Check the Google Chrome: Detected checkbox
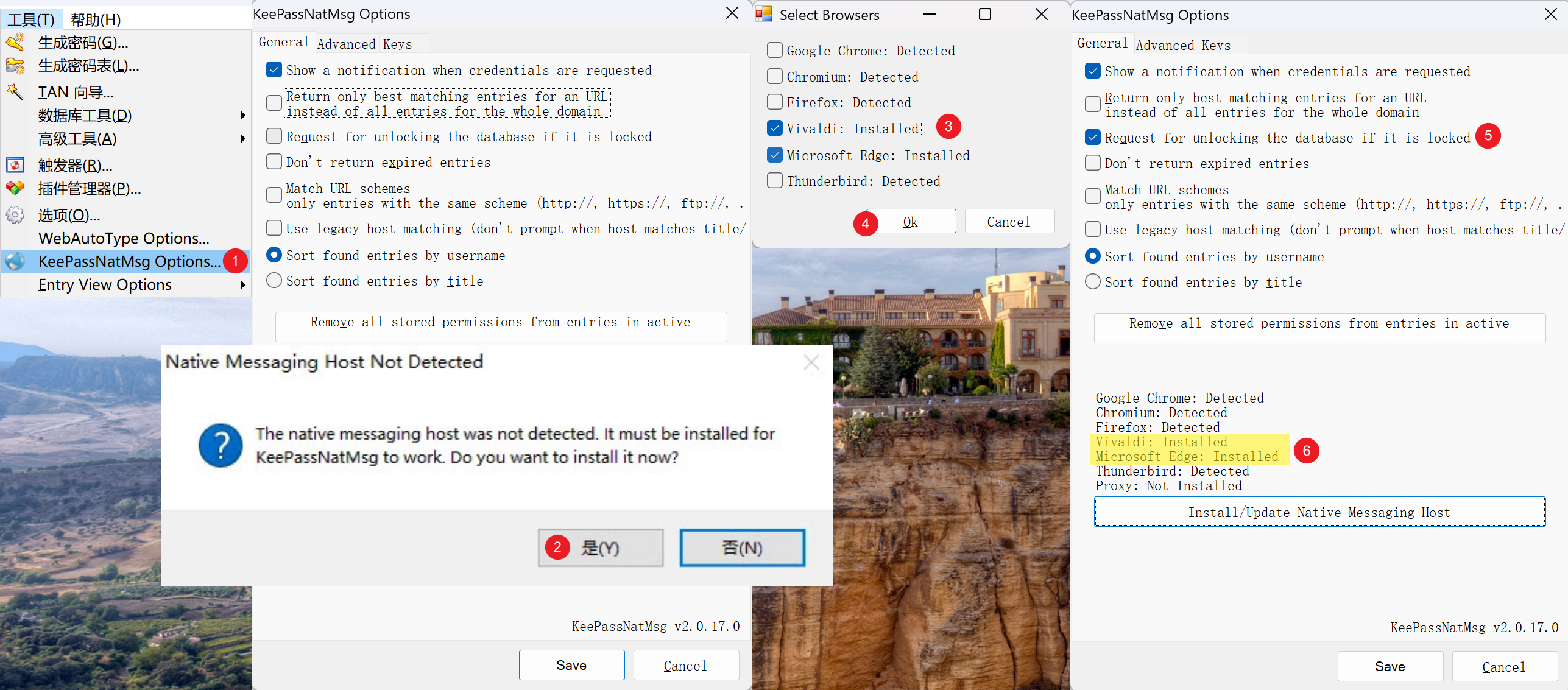The width and height of the screenshot is (1568, 690). (x=774, y=51)
